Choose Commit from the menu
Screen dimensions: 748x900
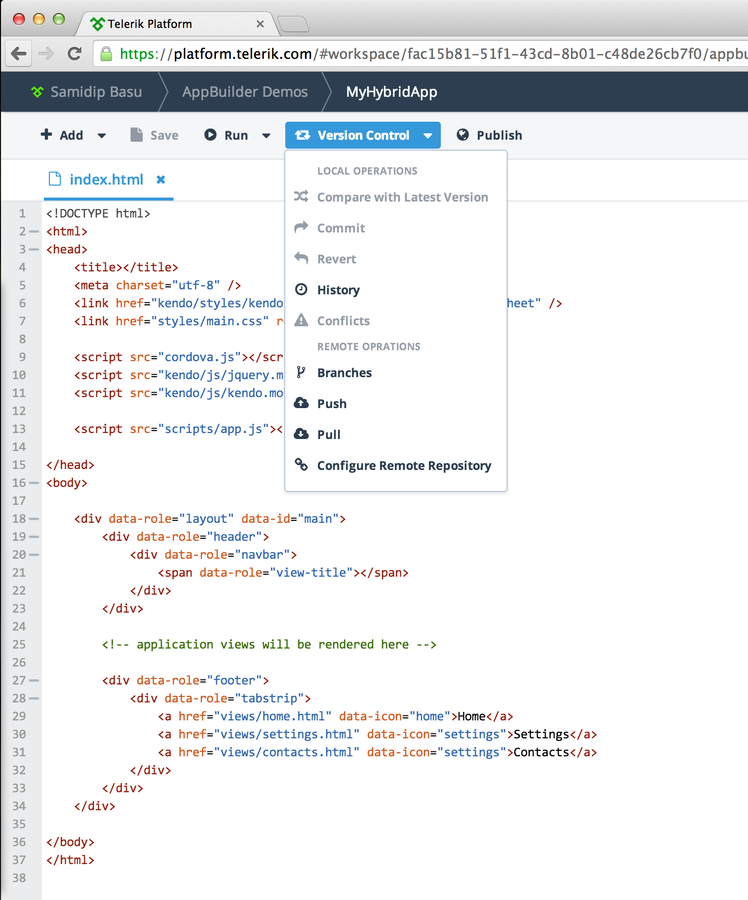point(396,228)
